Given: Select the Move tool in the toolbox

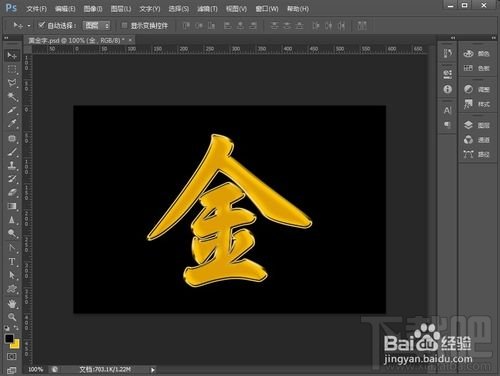Looking at the screenshot, I should point(12,55).
